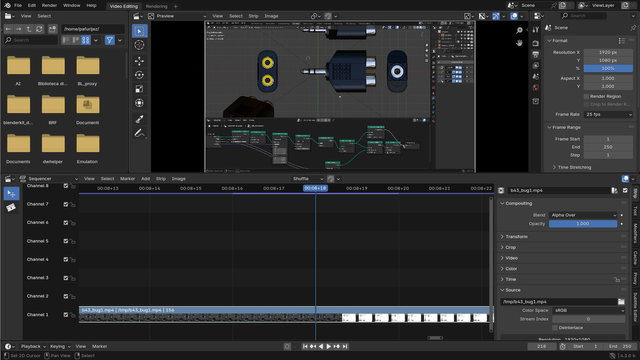Expand the Transform panel

click(516, 237)
